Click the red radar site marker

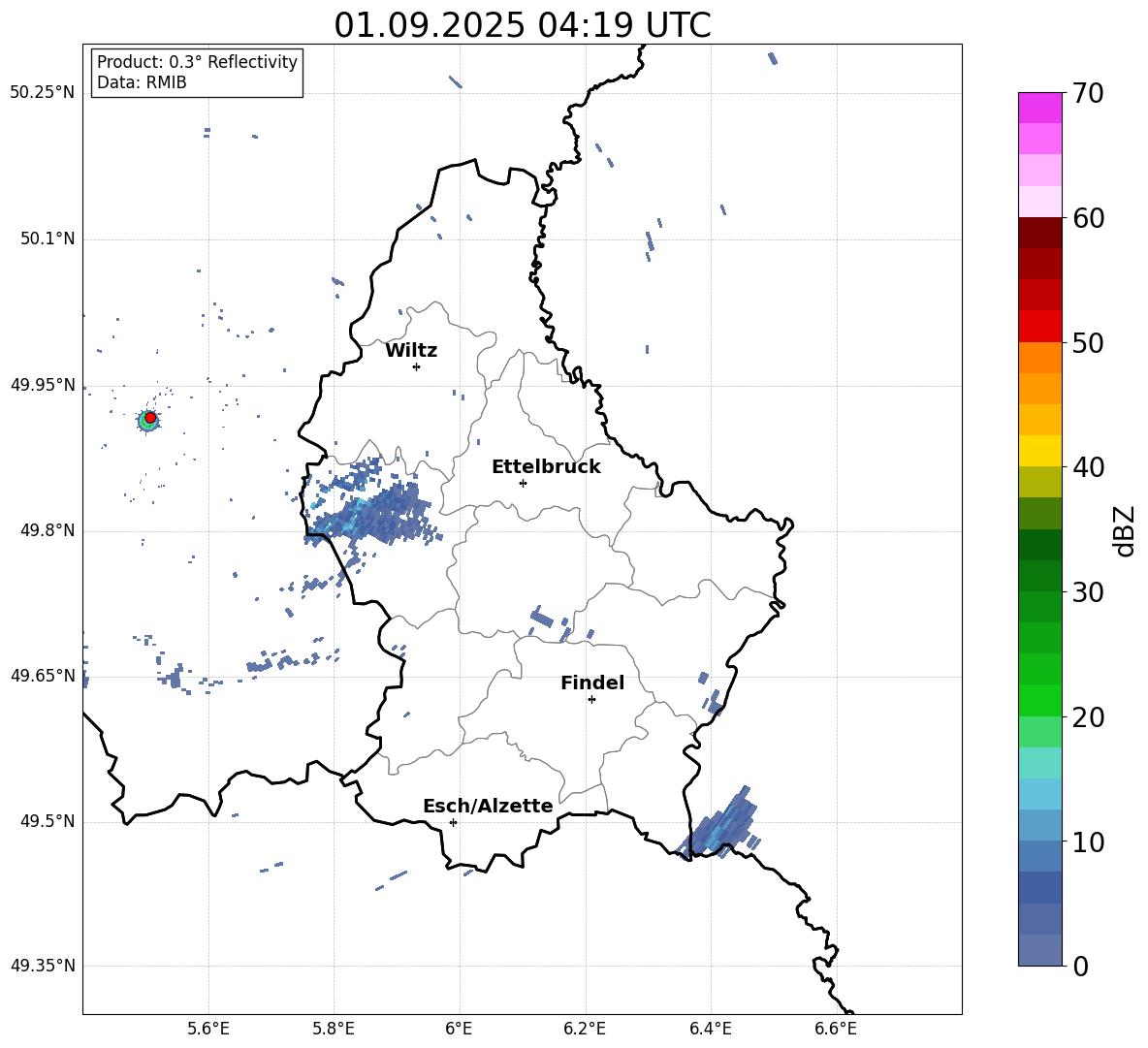(x=150, y=418)
